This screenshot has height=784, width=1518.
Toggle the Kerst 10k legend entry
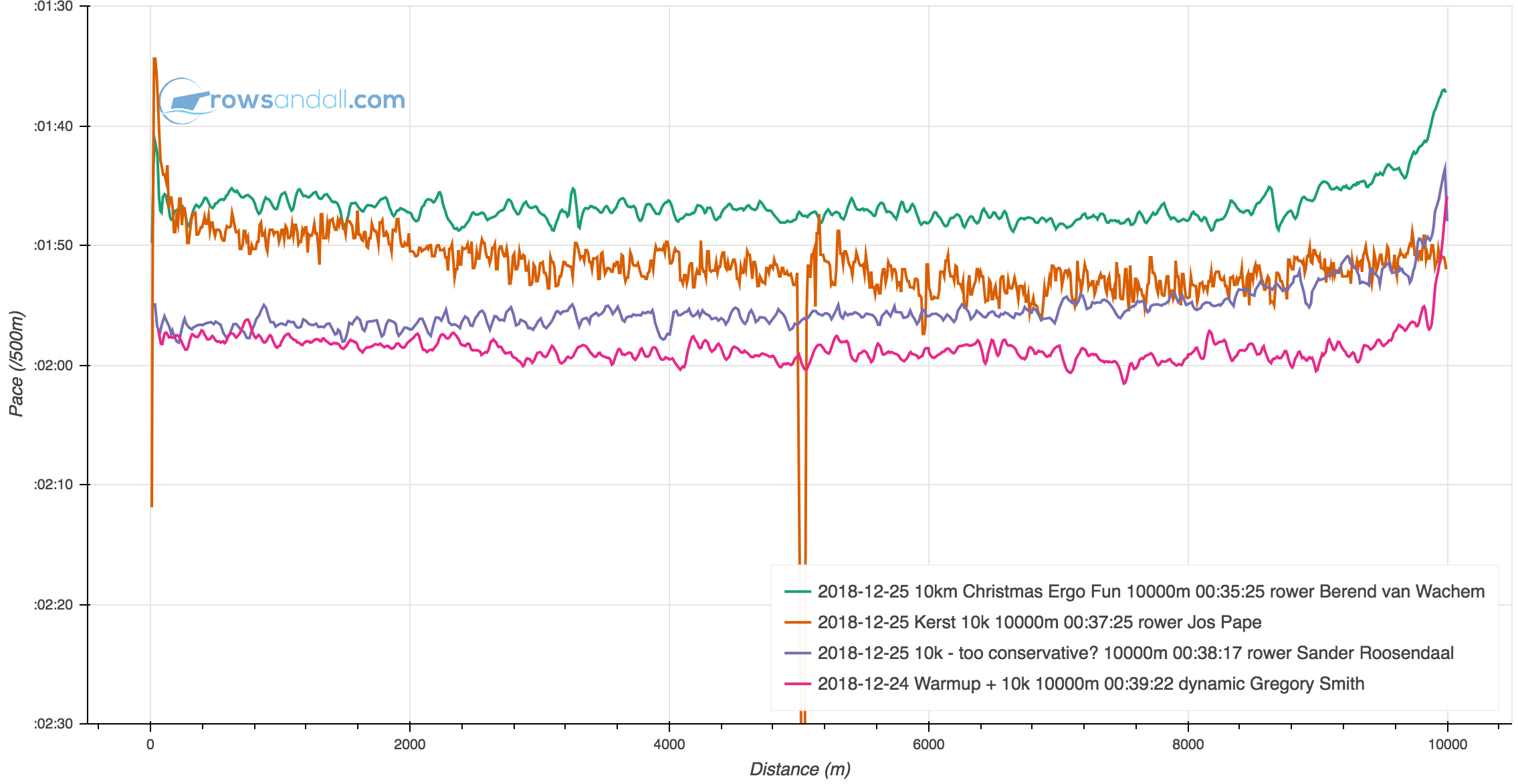tap(1039, 622)
